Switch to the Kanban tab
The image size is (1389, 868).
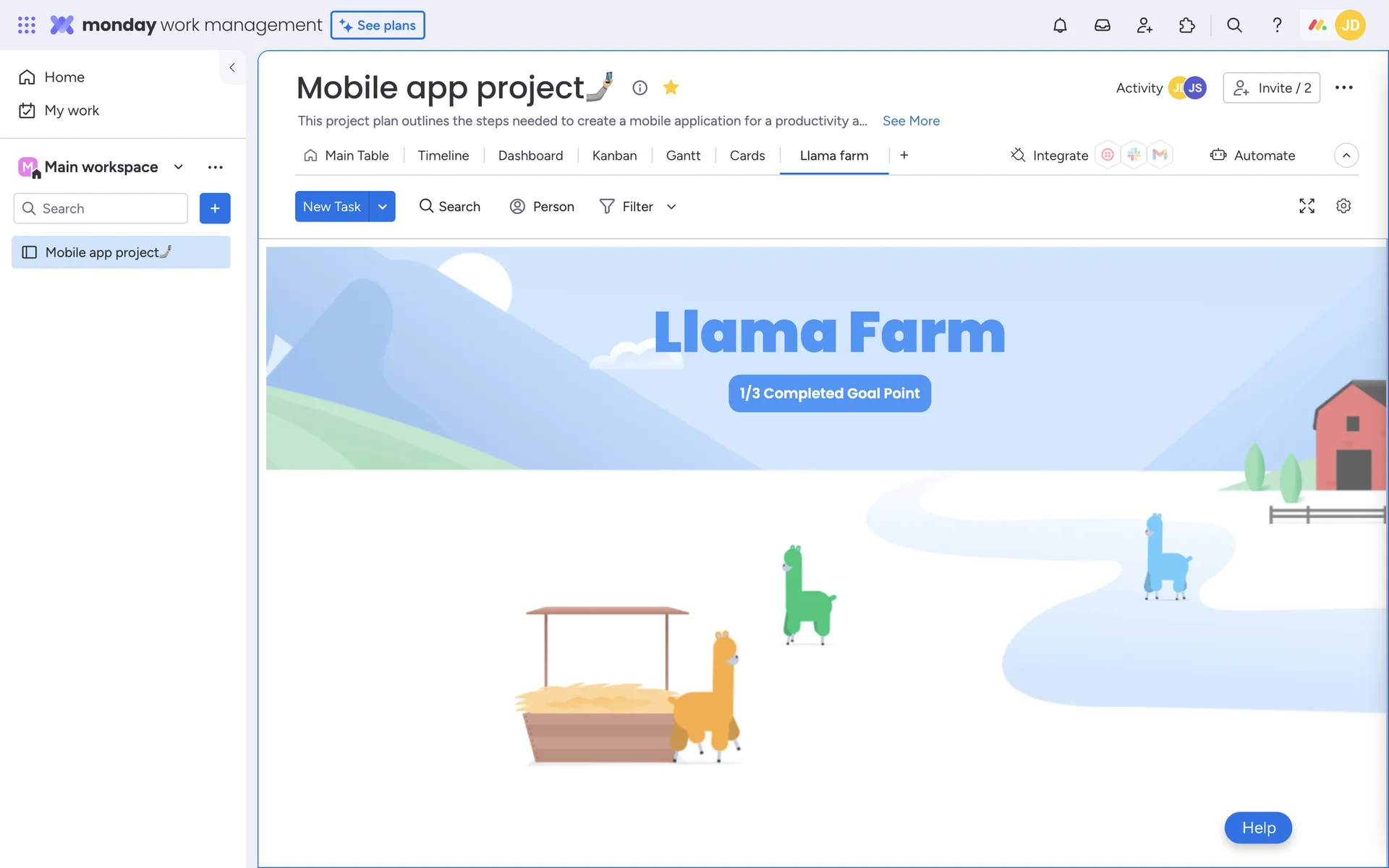[614, 156]
